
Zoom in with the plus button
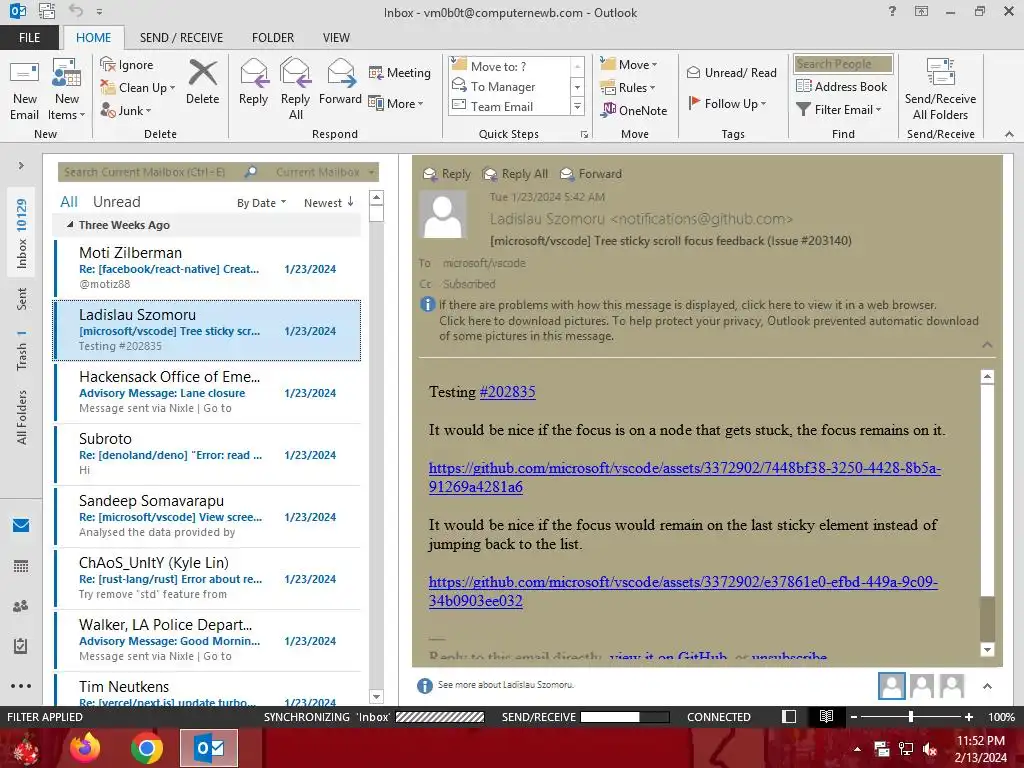click(x=969, y=716)
